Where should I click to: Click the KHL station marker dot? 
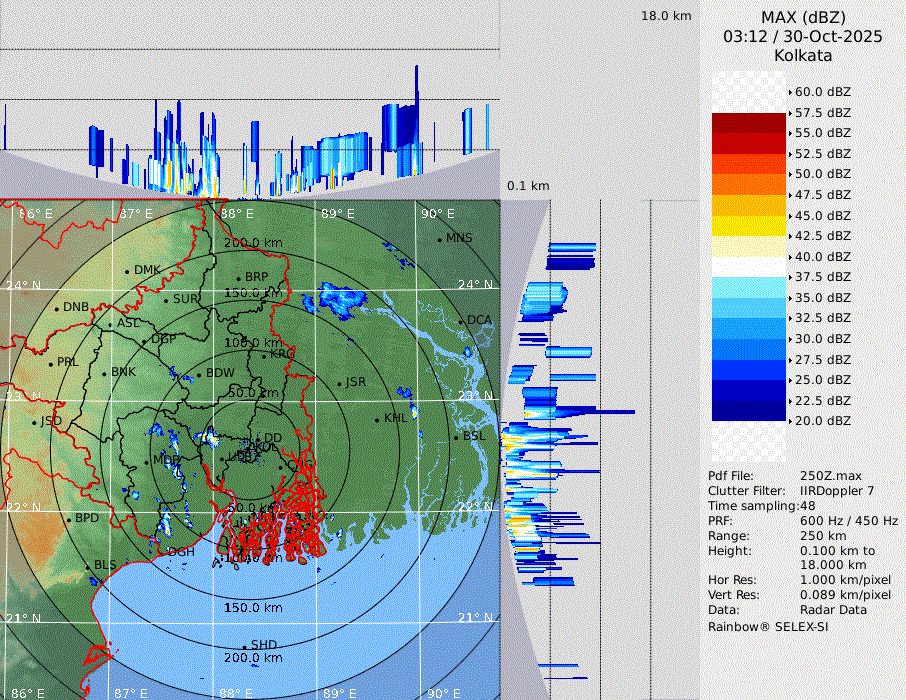pyautogui.click(x=377, y=419)
